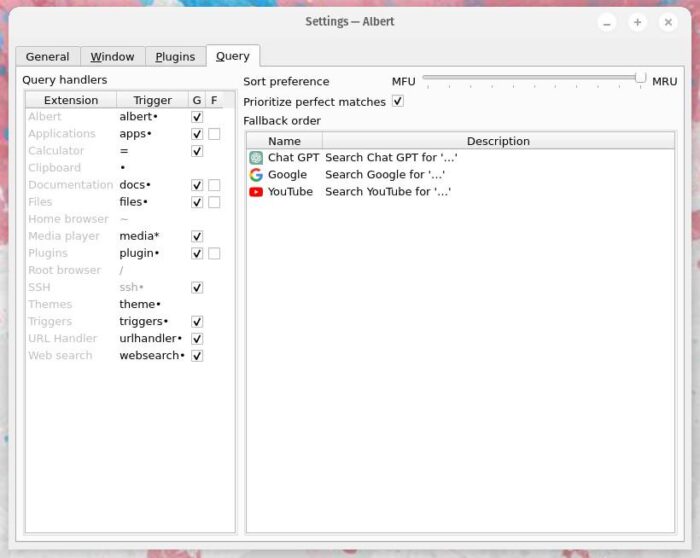The height and width of the screenshot is (558, 700).
Task: Uncheck the G checkbox for Web search
Action: pos(197,356)
